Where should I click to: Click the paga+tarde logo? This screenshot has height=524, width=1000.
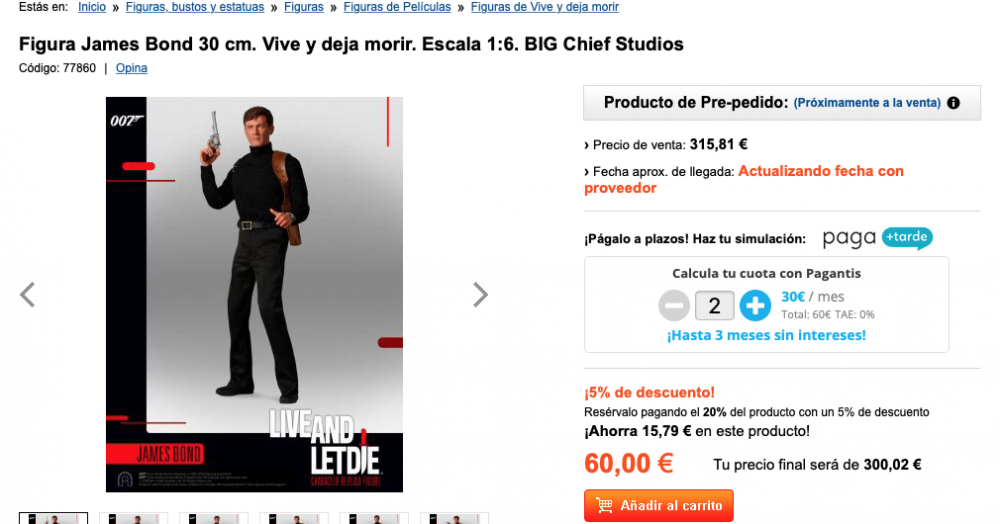(x=877, y=239)
